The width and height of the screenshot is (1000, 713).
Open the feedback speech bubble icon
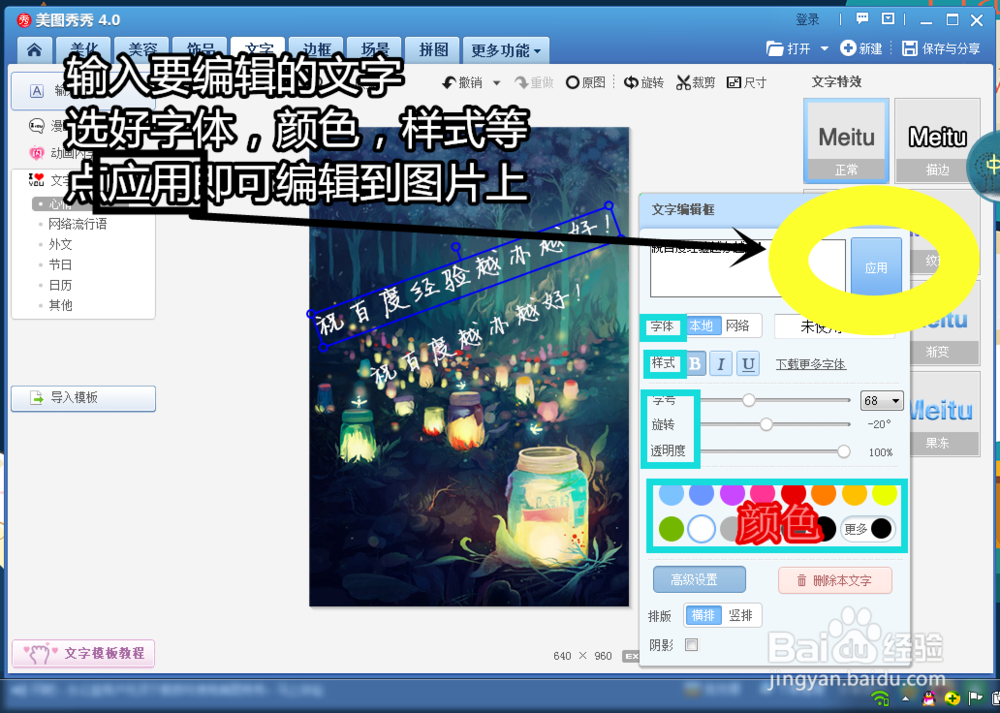click(x=862, y=18)
